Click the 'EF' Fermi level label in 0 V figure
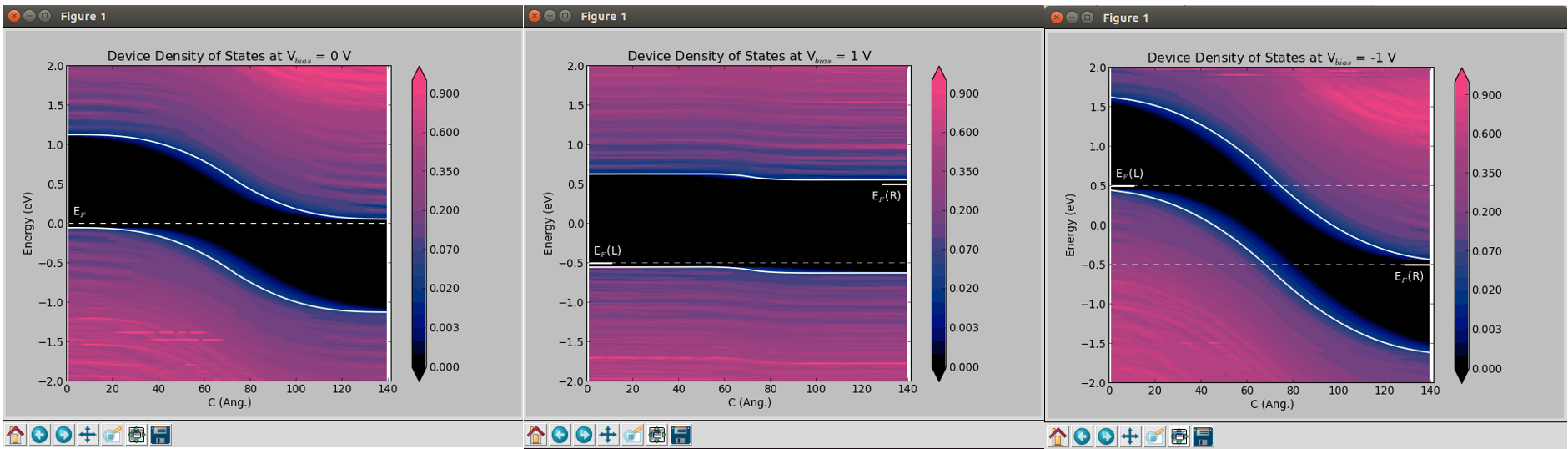Image resolution: width=1568 pixels, height=449 pixels. point(79,212)
